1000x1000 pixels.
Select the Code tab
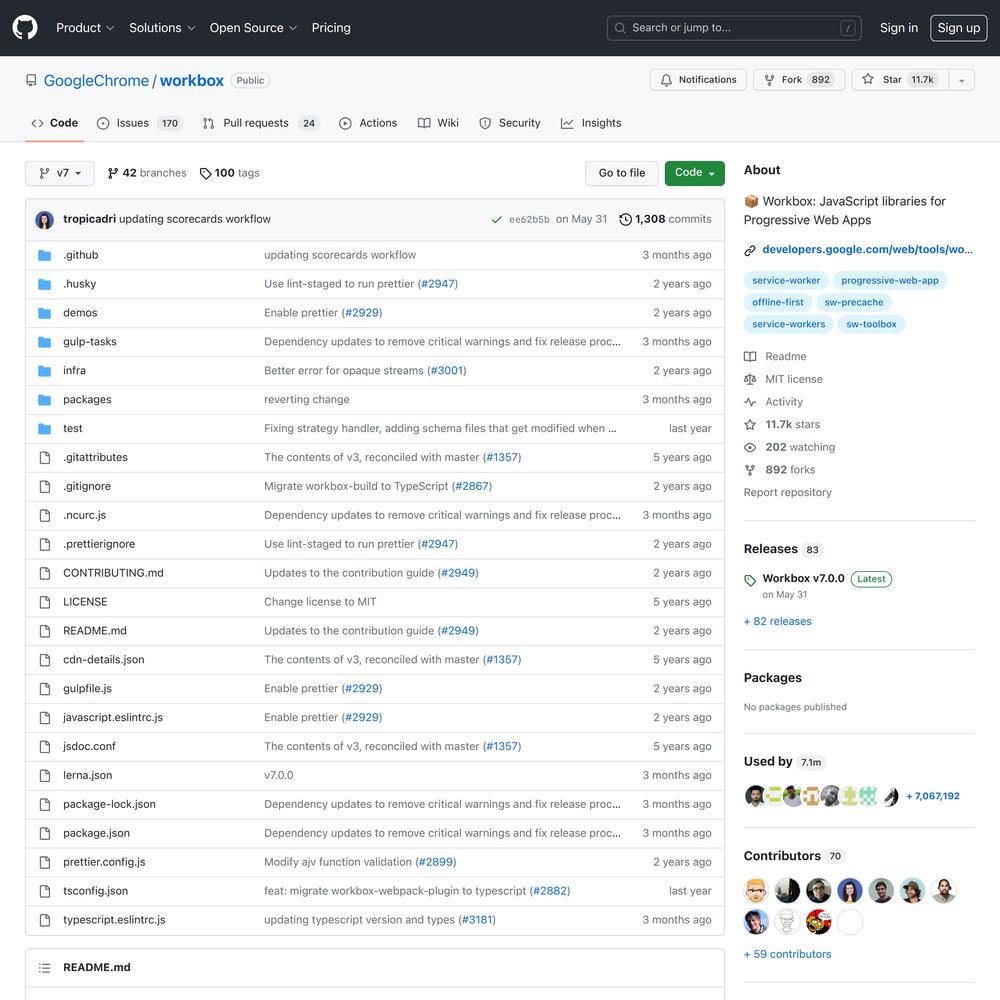(55, 123)
